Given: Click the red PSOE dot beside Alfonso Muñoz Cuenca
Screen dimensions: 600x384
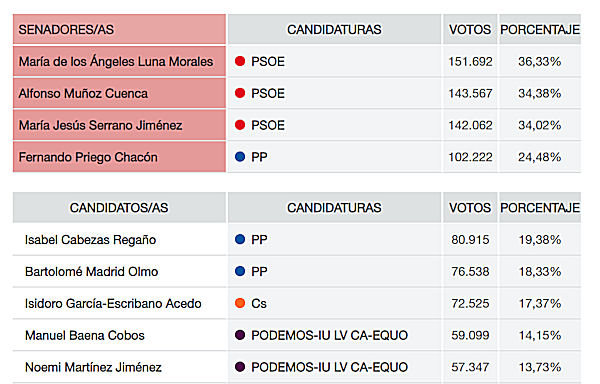Looking at the screenshot, I should click(240, 93).
